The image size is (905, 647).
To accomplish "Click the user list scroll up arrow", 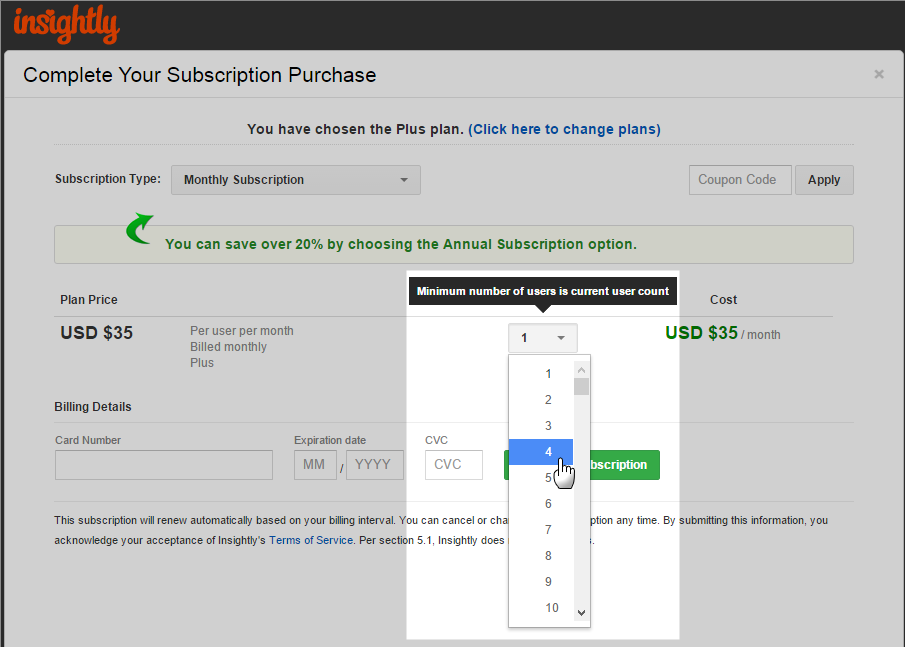I will [x=581, y=370].
